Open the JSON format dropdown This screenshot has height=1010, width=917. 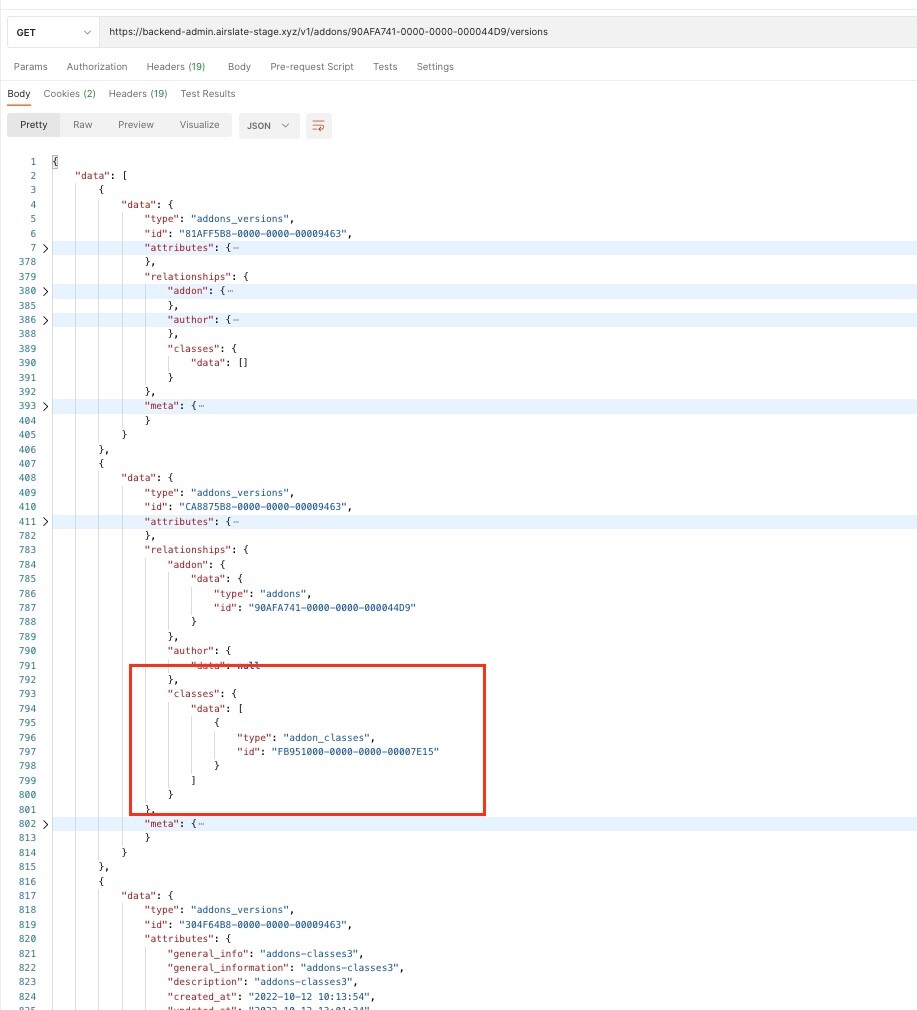(265, 125)
